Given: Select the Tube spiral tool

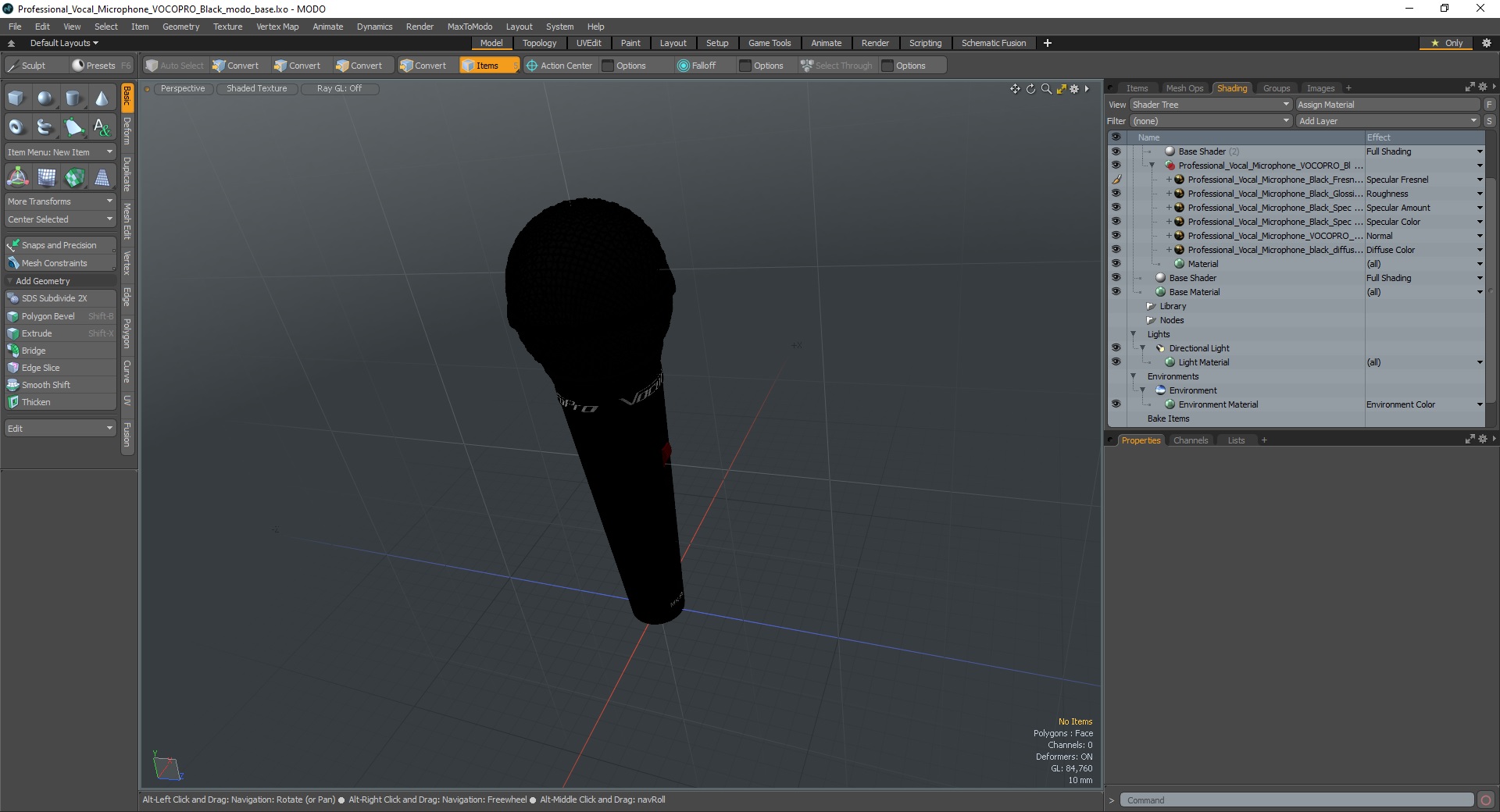Looking at the screenshot, I should pos(45,126).
